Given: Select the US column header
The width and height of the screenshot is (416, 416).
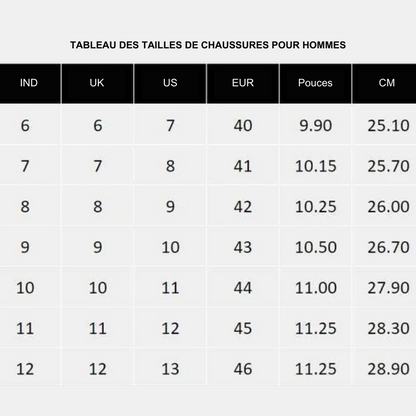Looking at the screenshot, I should point(170,83).
